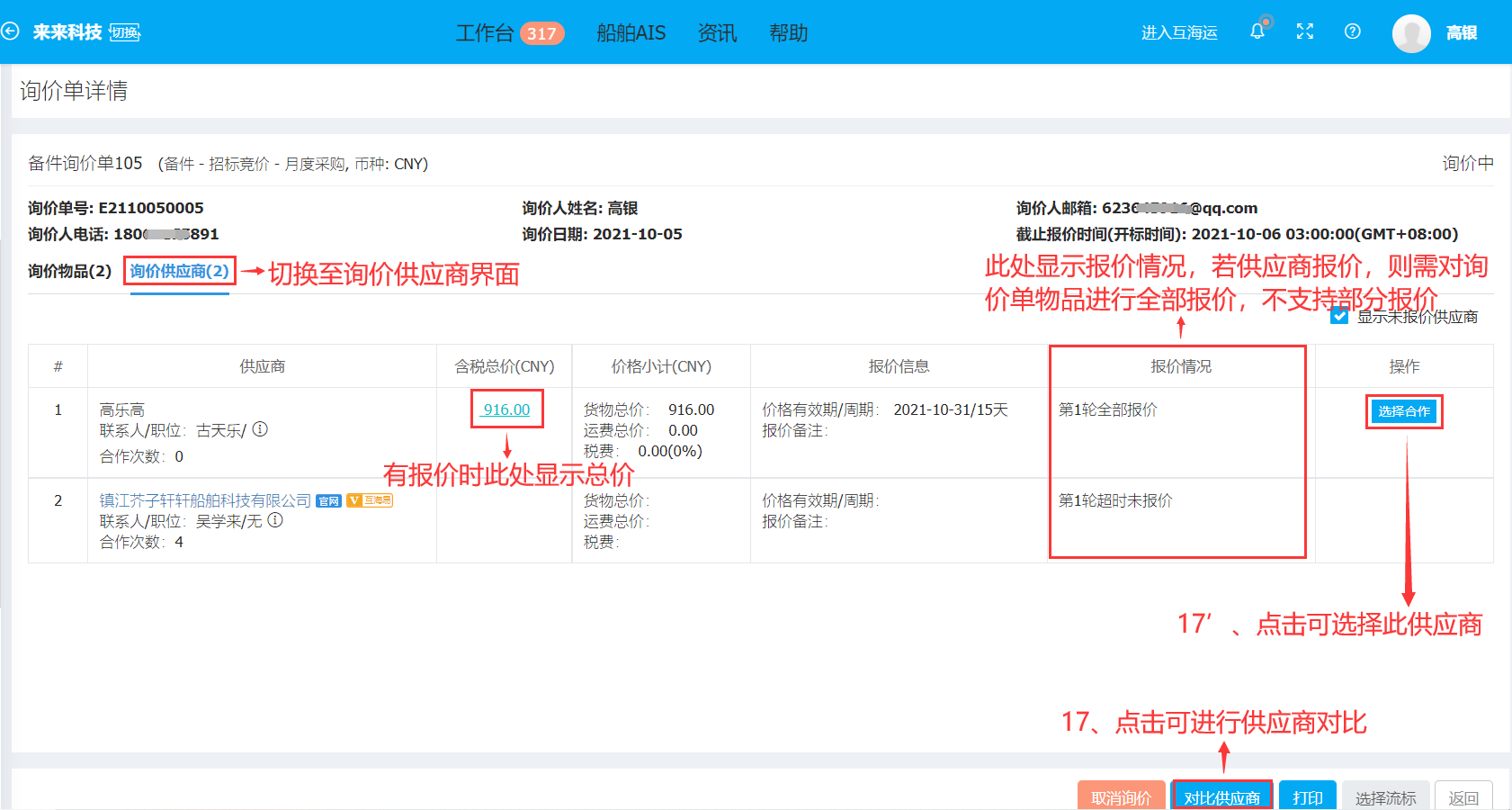This screenshot has height=810, width=1512.
Task: Open supplier 镇江芥子轩轩船舶科技有限公司 link
Action: [205, 500]
